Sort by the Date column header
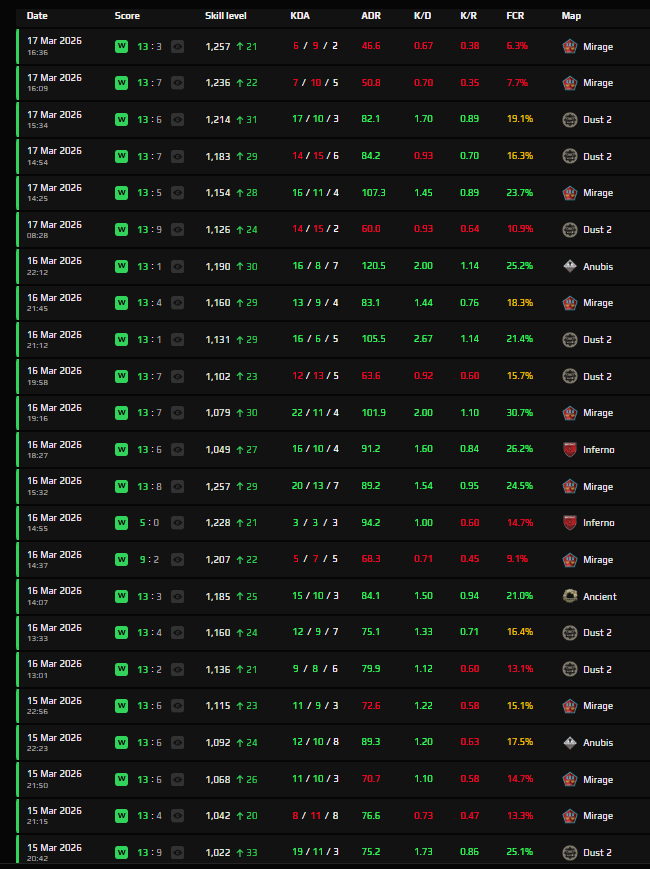 click(37, 16)
